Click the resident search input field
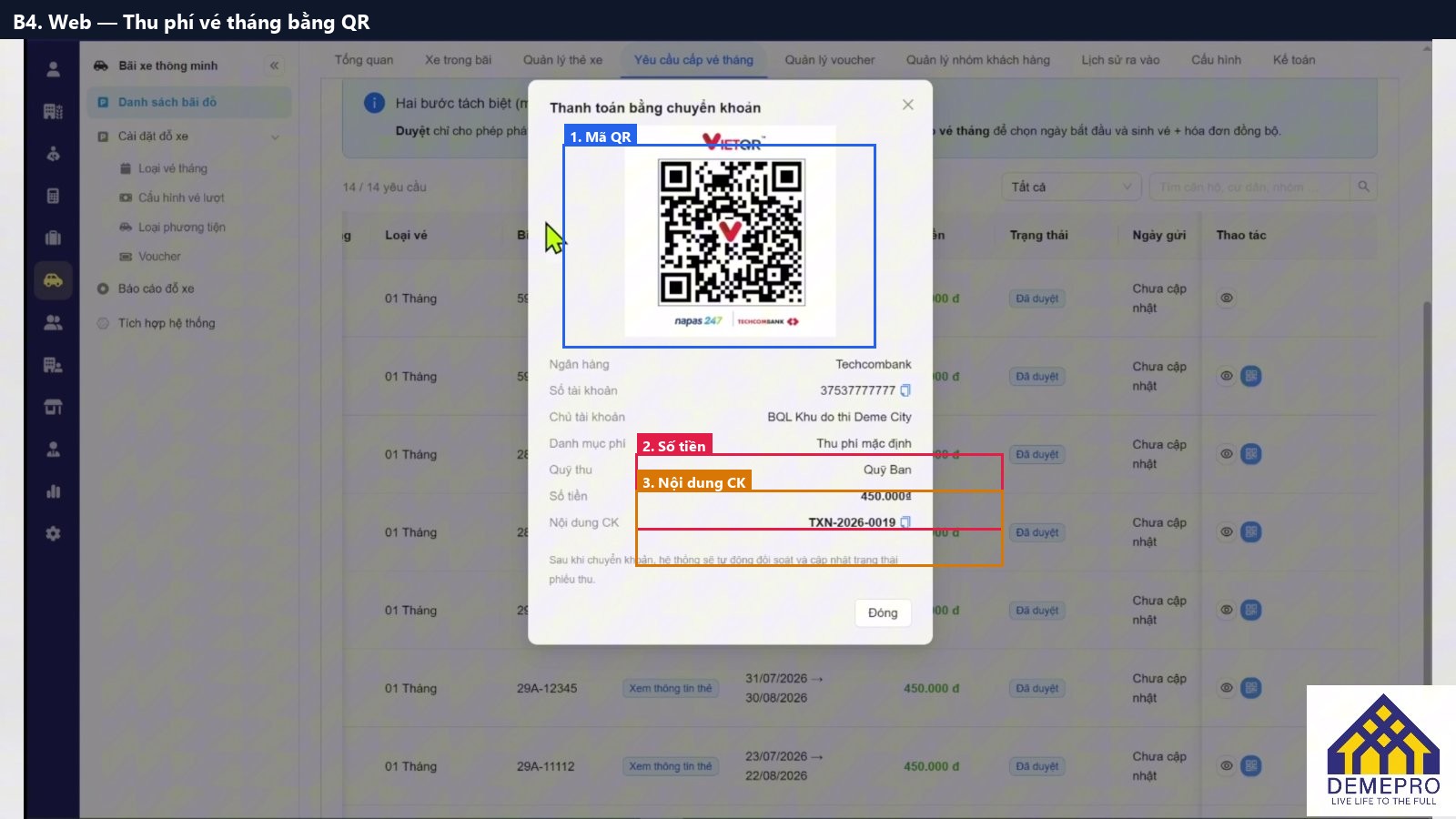 pos(1249,187)
